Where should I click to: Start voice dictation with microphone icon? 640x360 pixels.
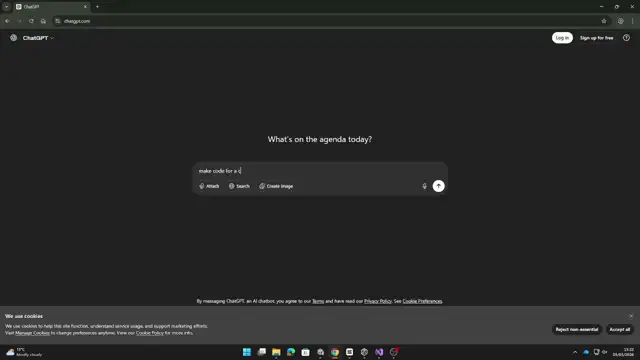424,186
